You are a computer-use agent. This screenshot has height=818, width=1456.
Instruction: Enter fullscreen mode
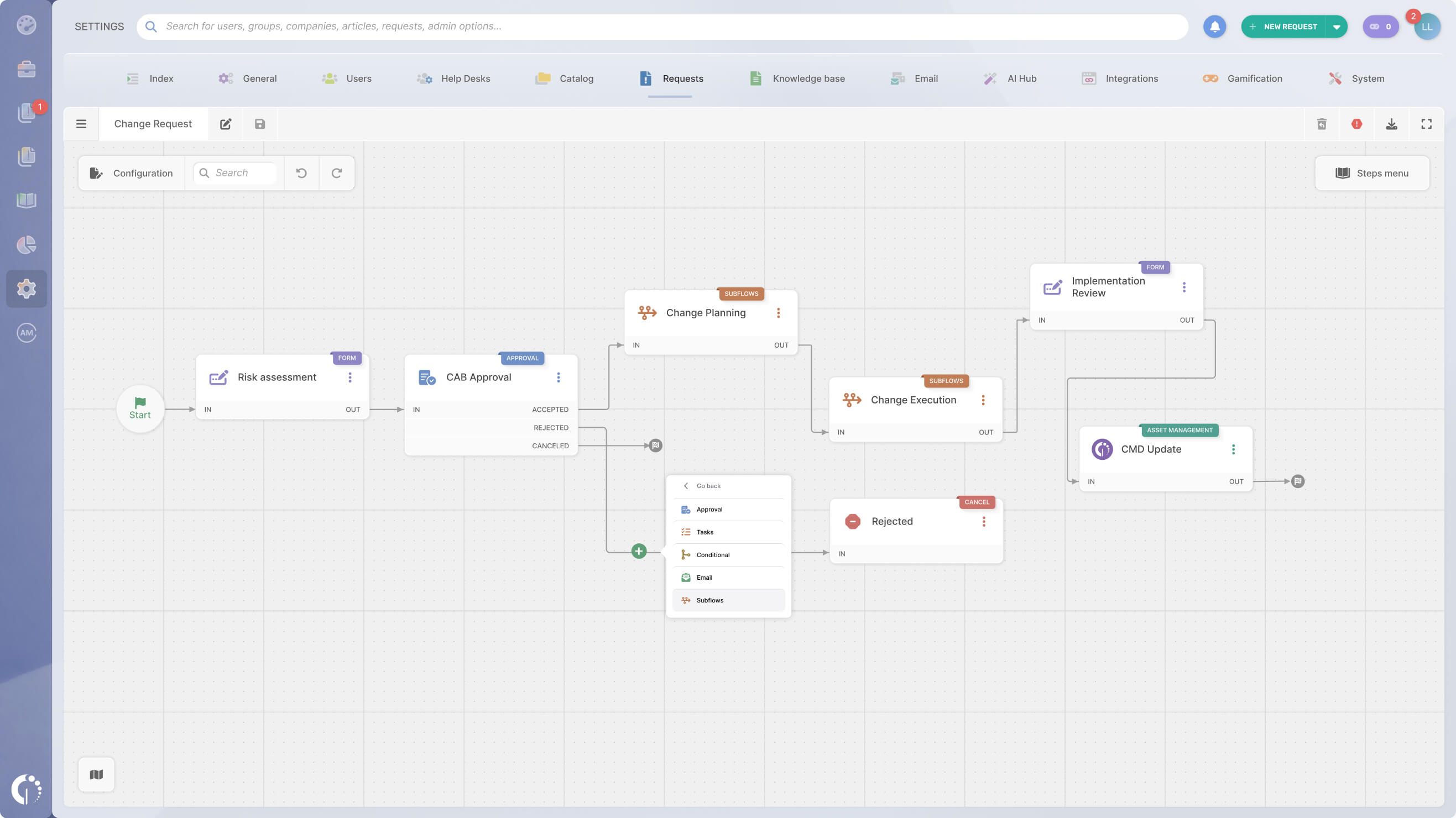[x=1427, y=124]
